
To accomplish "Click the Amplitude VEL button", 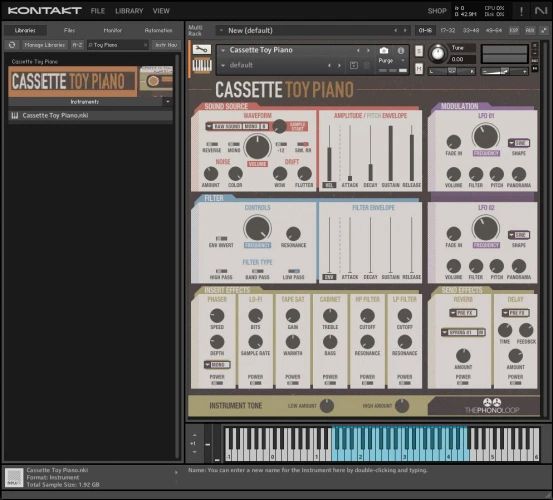I will click(x=329, y=185).
